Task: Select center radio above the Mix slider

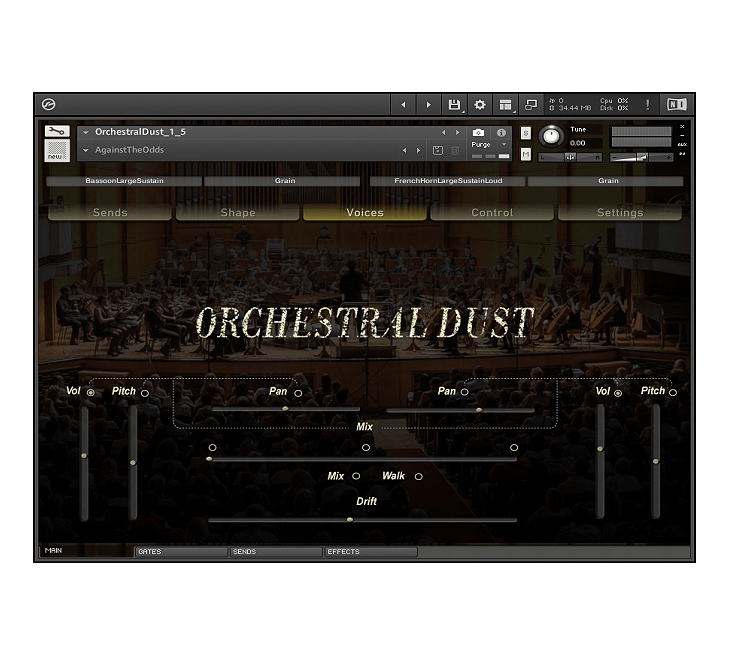Action: pyautogui.click(x=366, y=447)
